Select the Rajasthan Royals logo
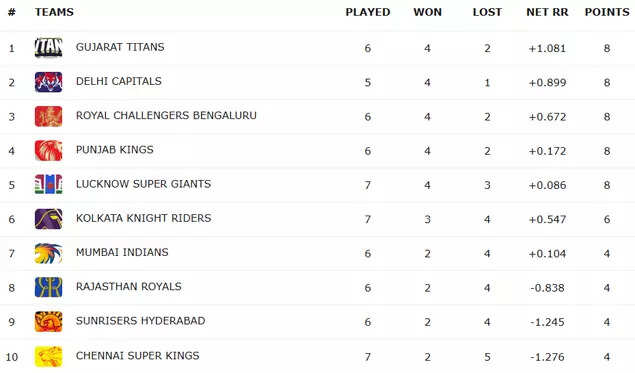Viewport: 635px width, 373px height. (49, 287)
